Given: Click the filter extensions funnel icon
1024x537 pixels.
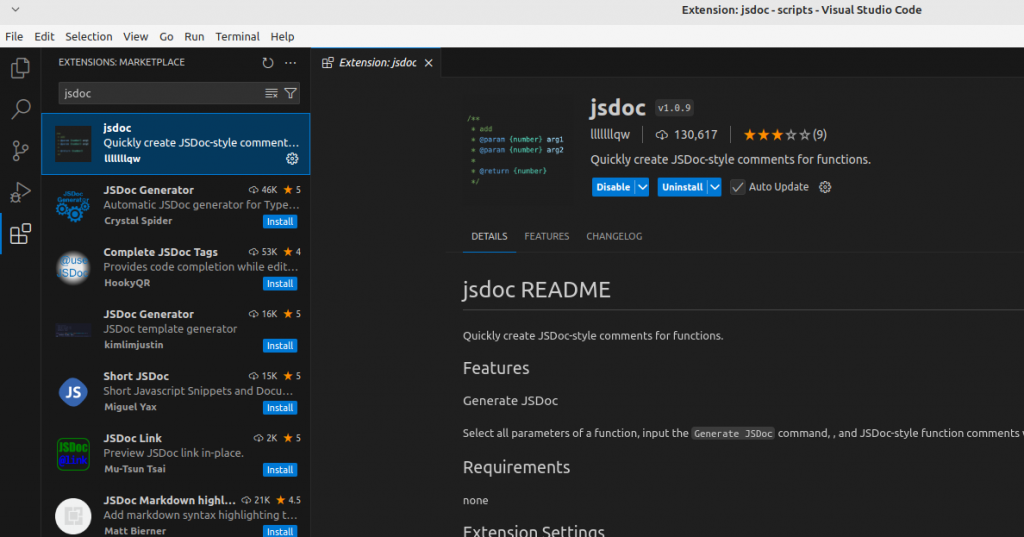Looking at the screenshot, I should point(290,93).
